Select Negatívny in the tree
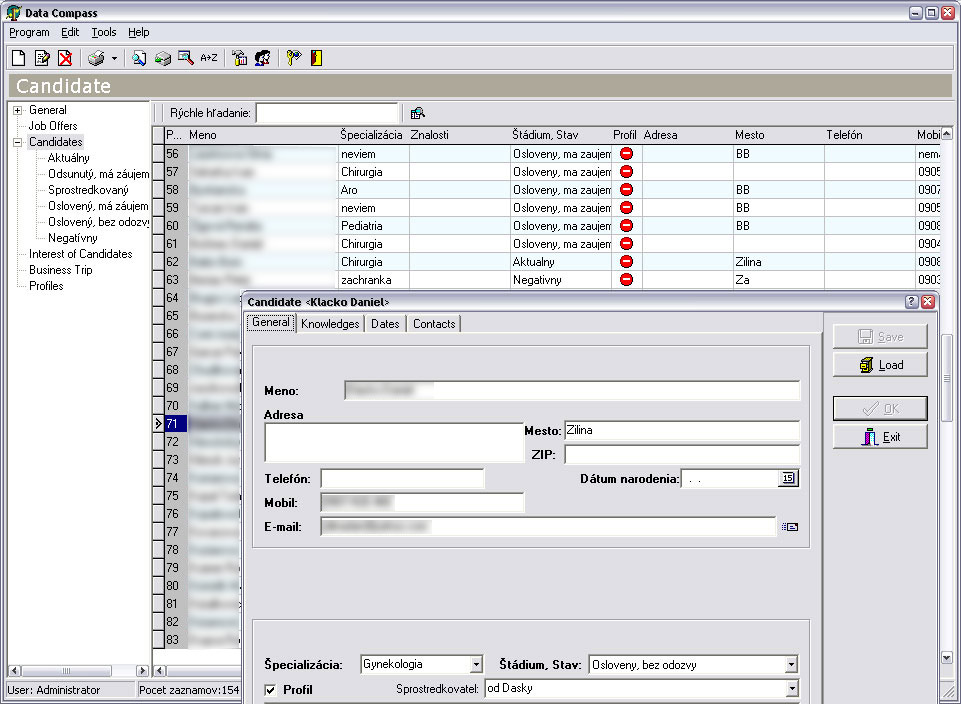Viewport: 961px width, 704px height. point(72,238)
